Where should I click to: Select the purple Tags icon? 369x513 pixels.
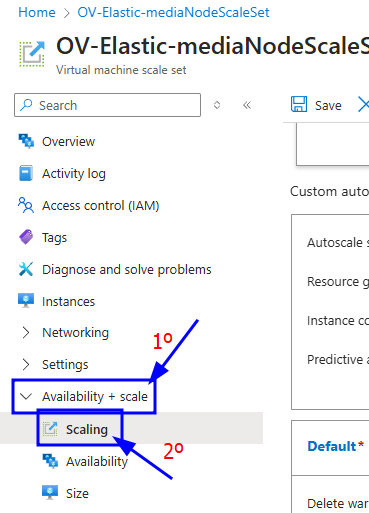26,237
